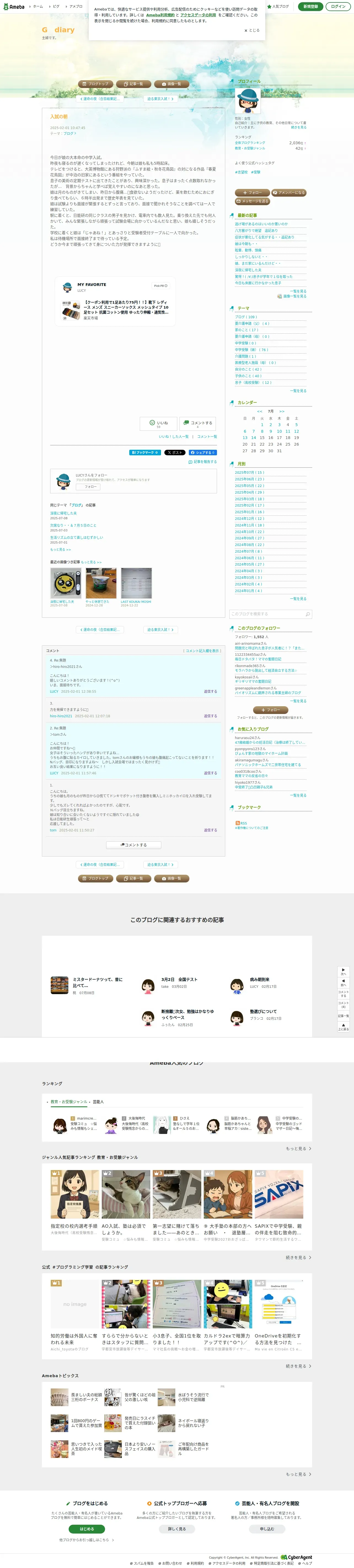The width and height of the screenshot is (354, 1568).
Task: Open the #志望校 hashtag
Action: [242, 172]
